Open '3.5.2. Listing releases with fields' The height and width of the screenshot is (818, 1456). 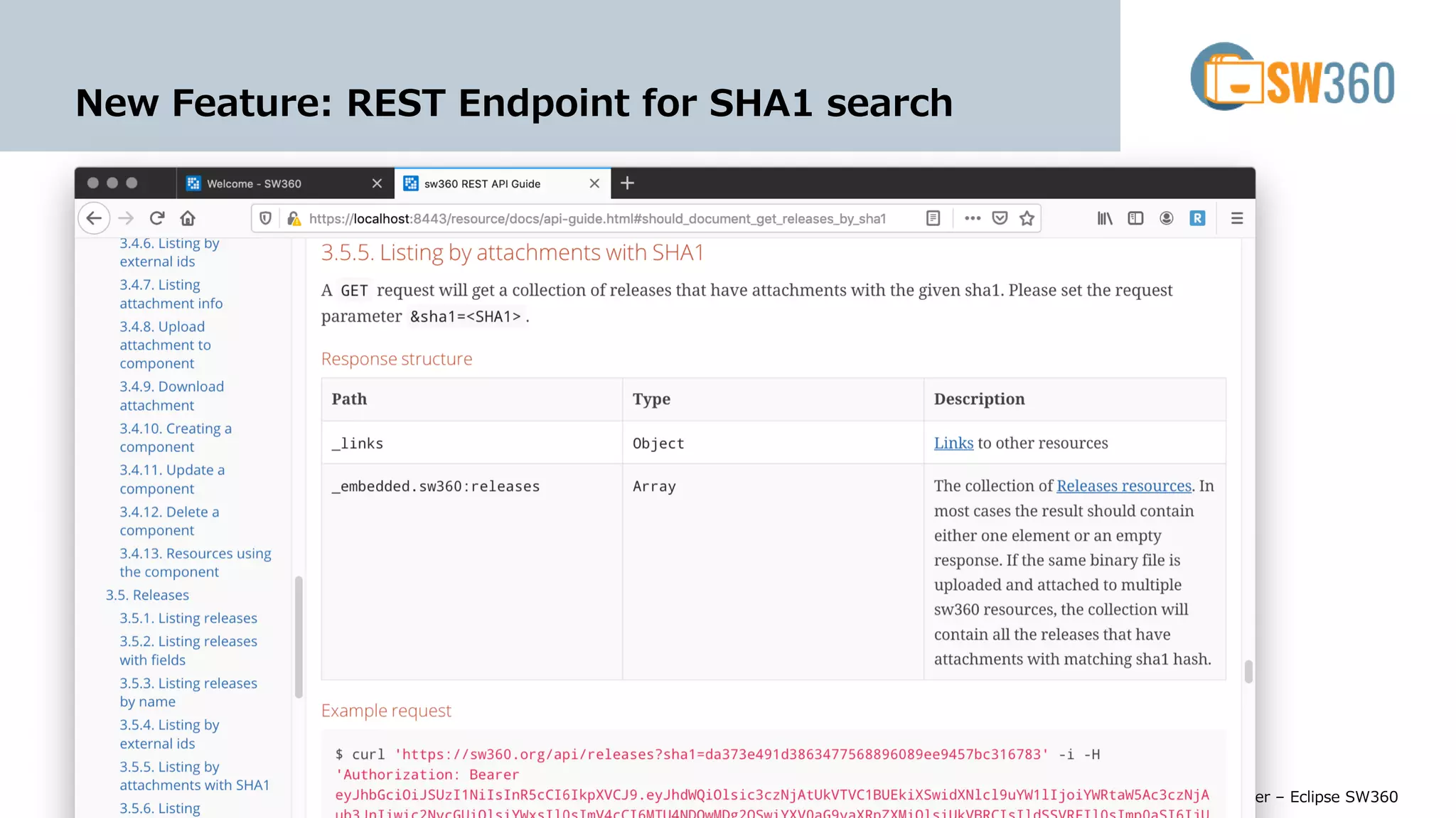[x=188, y=650]
